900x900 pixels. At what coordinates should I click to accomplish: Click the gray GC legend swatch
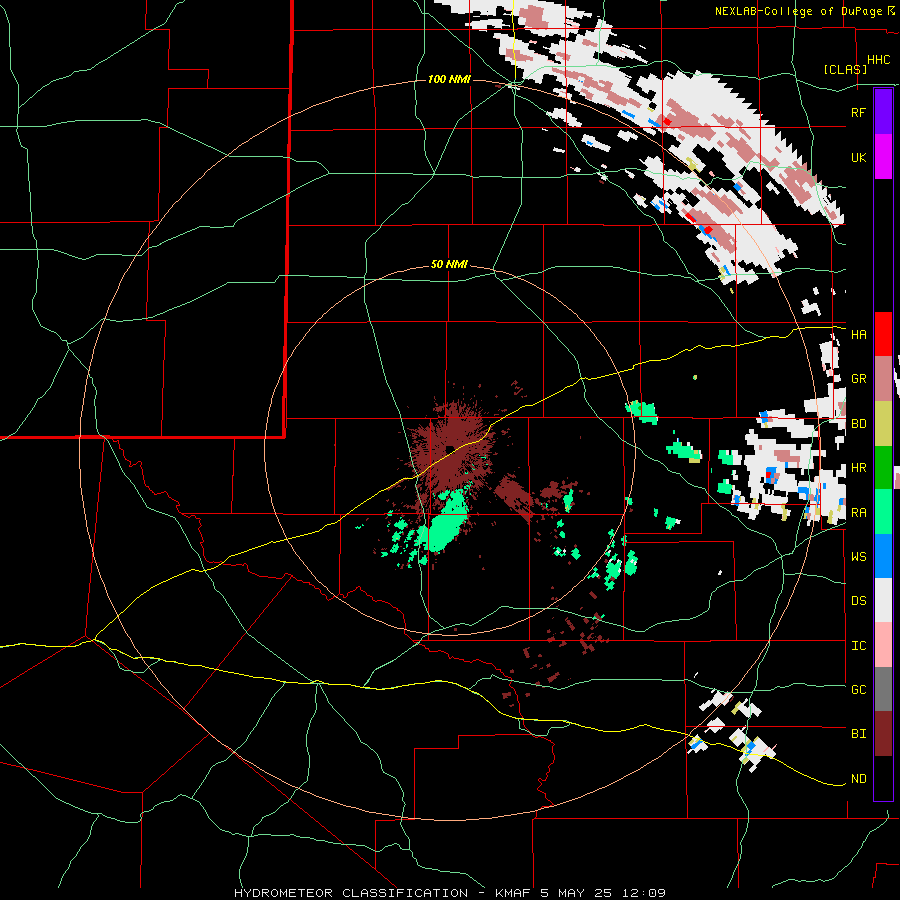click(x=883, y=689)
